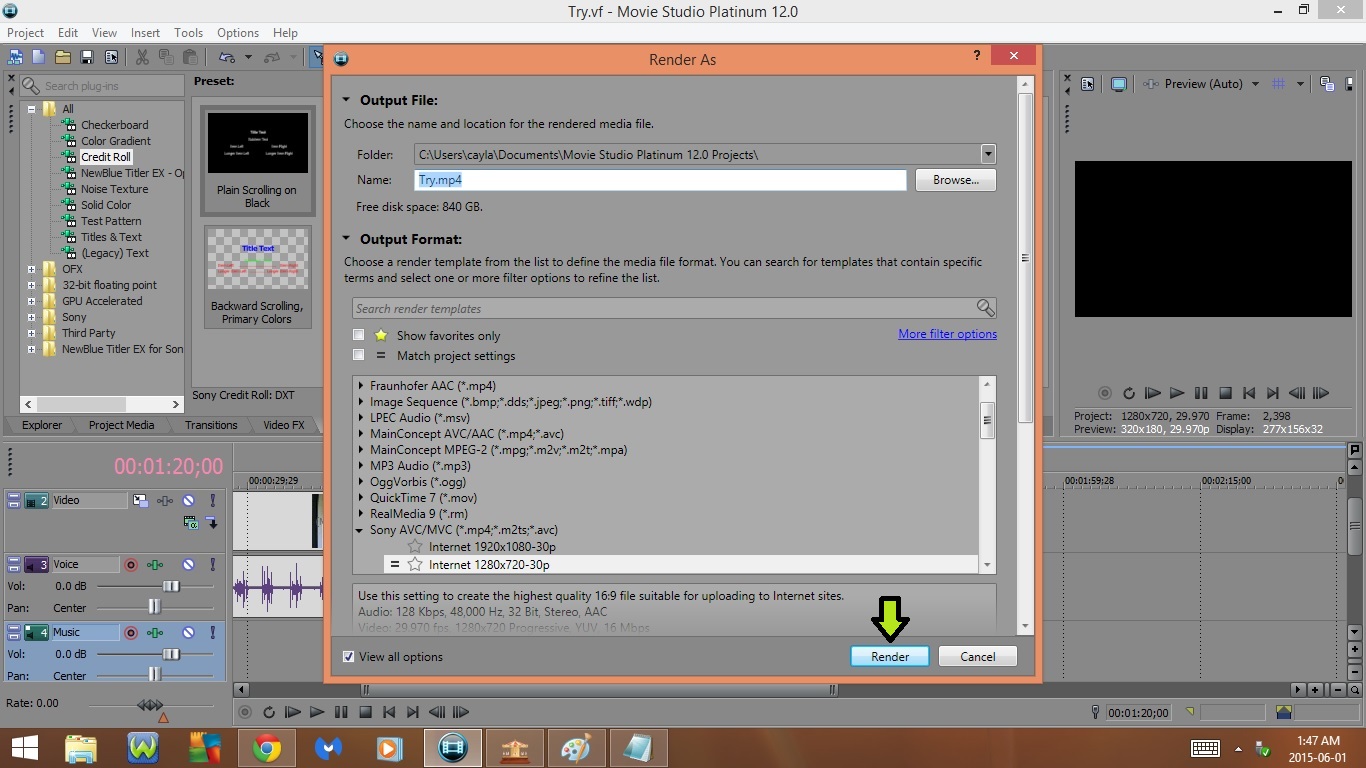Open File Explorer from the Windows taskbar

[81, 748]
